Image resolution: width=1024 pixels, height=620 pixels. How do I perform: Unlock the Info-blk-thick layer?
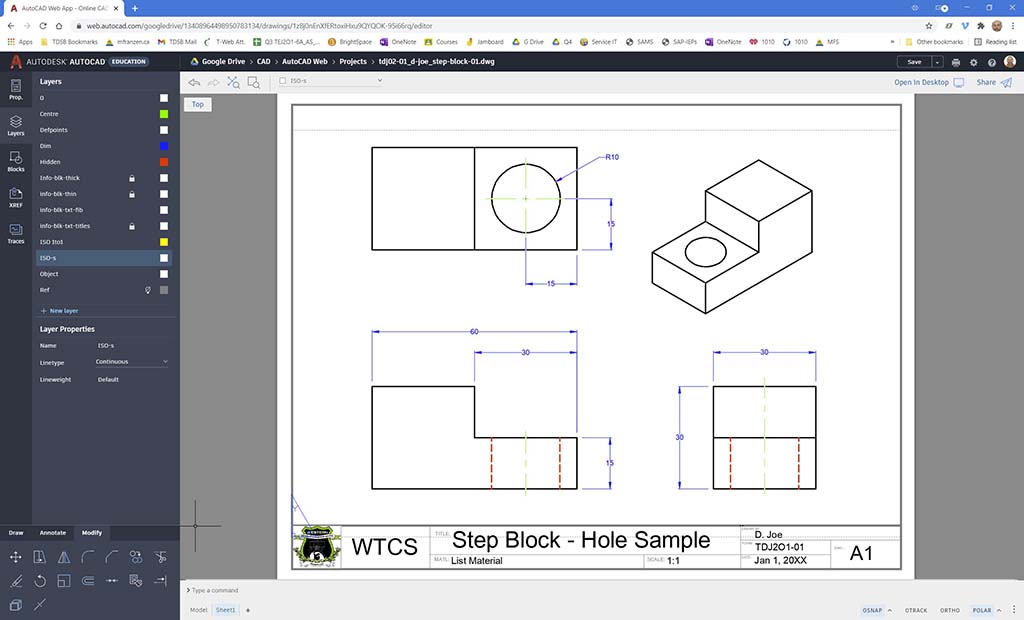131,178
